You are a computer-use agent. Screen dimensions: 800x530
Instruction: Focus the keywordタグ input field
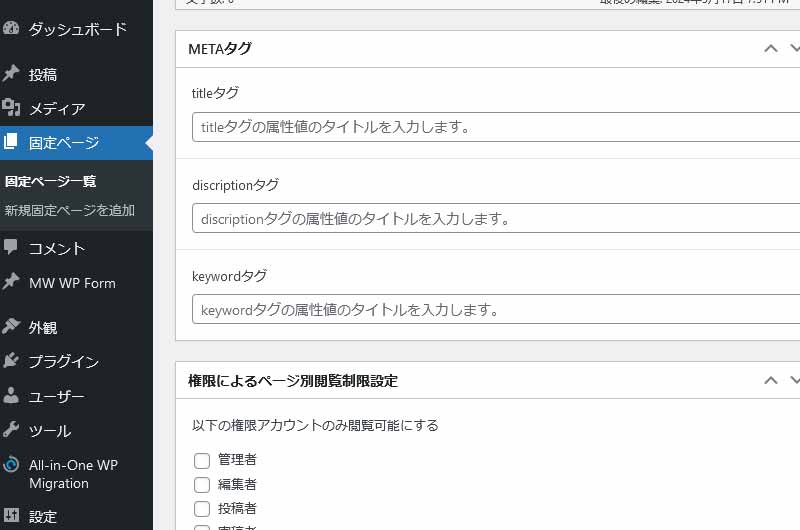coord(496,309)
